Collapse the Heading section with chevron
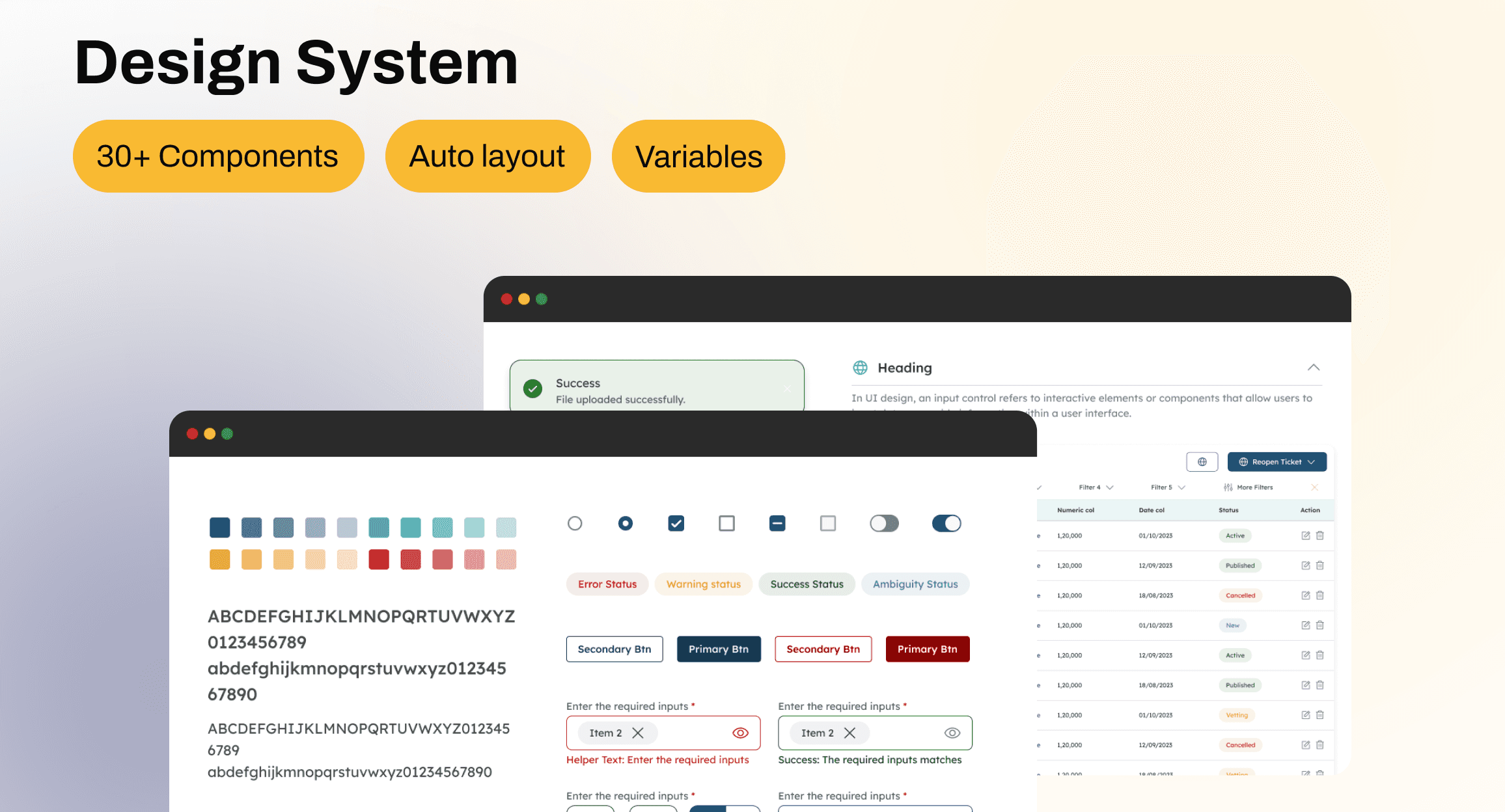This screenshot has height=812, width=1505. (1314, 368)
